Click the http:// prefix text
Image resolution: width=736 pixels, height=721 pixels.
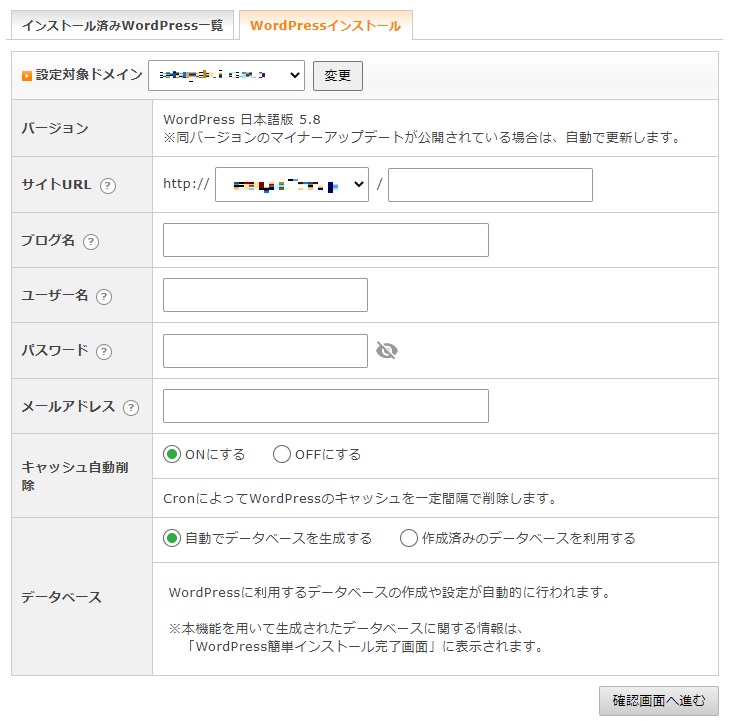(x=186, y=184)
